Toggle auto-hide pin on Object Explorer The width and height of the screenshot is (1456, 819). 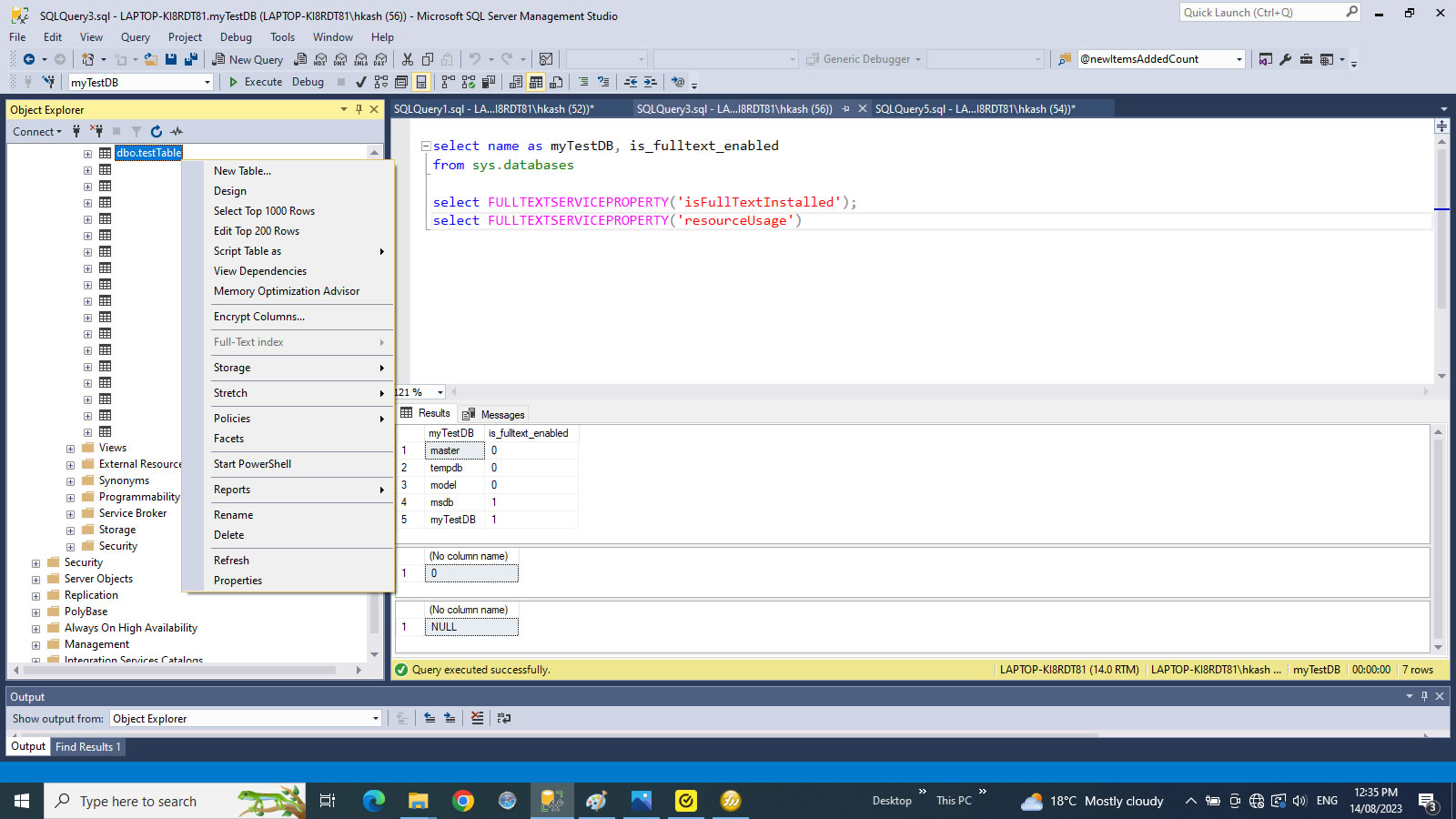359,109
